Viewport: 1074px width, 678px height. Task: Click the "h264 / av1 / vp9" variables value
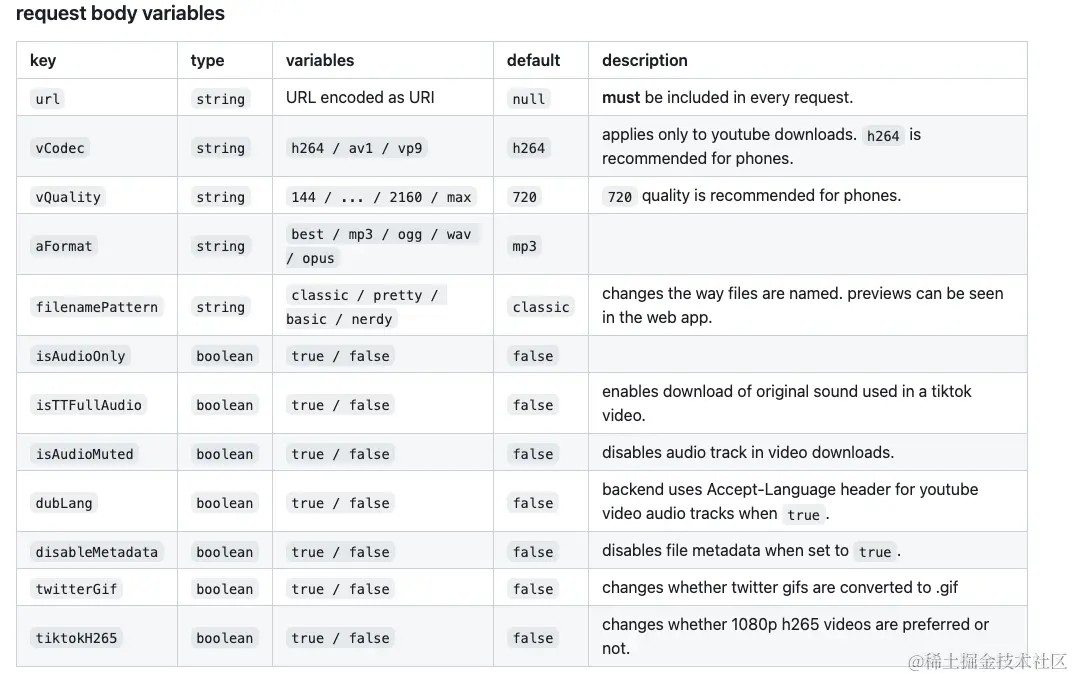pos(357,148)
